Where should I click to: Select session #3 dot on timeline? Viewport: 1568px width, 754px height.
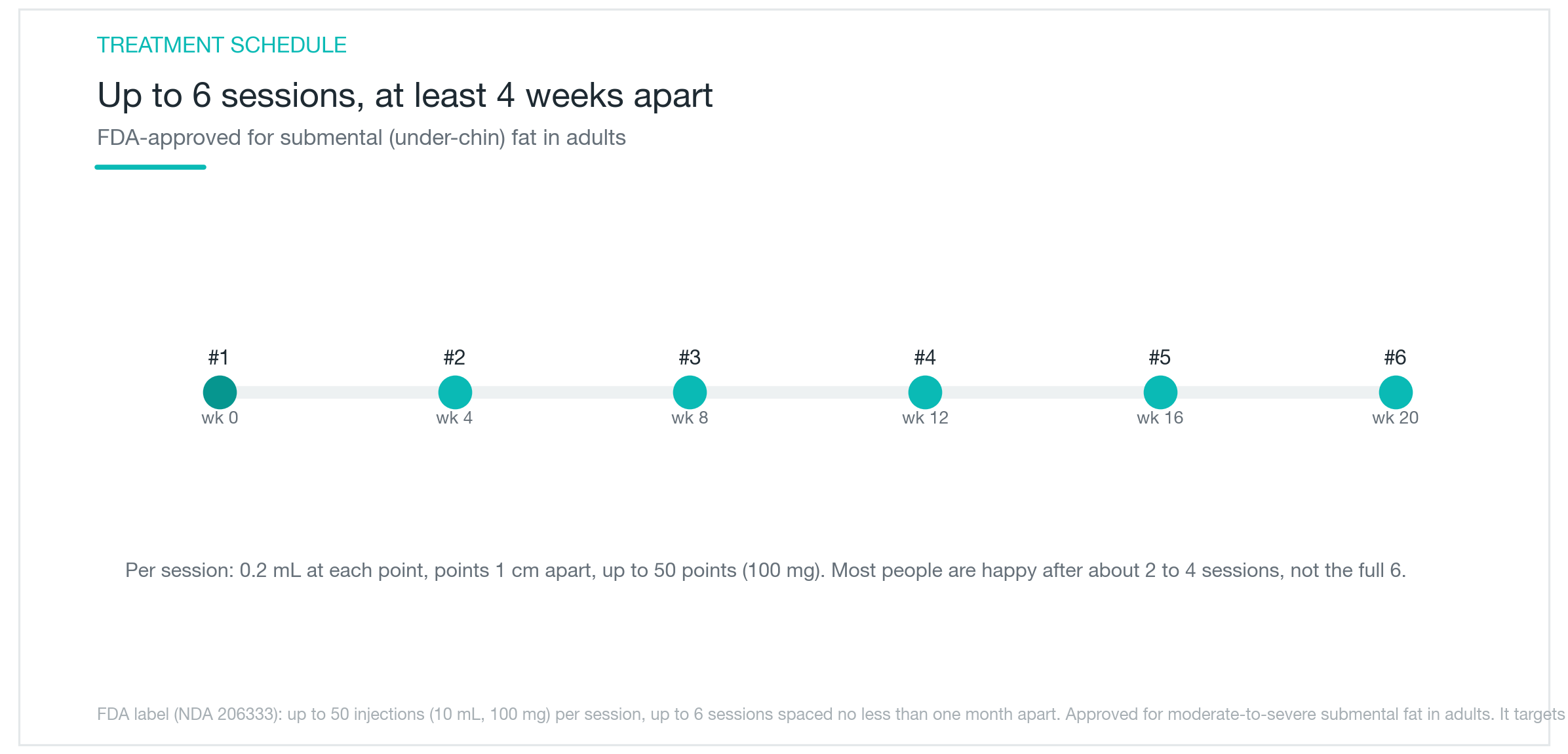690,392
